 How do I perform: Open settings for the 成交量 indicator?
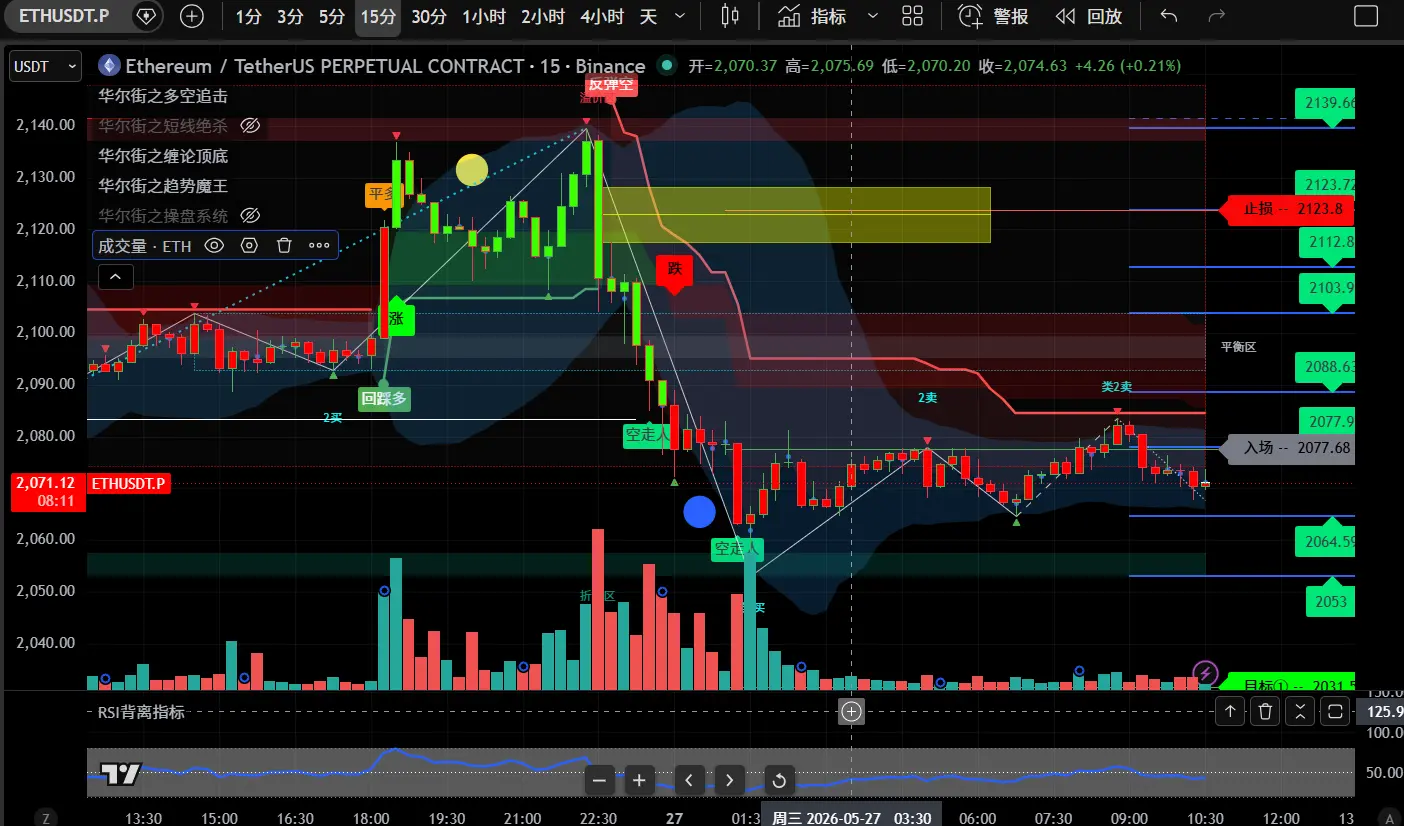click(x=249, y=245)
